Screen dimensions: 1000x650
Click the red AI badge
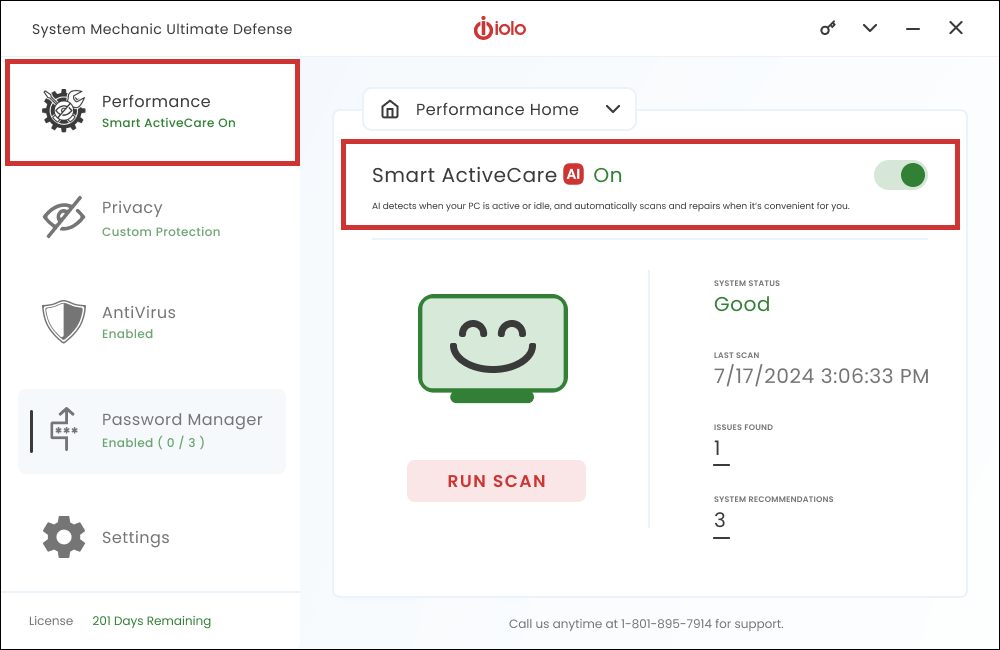(x=573, y=174)
